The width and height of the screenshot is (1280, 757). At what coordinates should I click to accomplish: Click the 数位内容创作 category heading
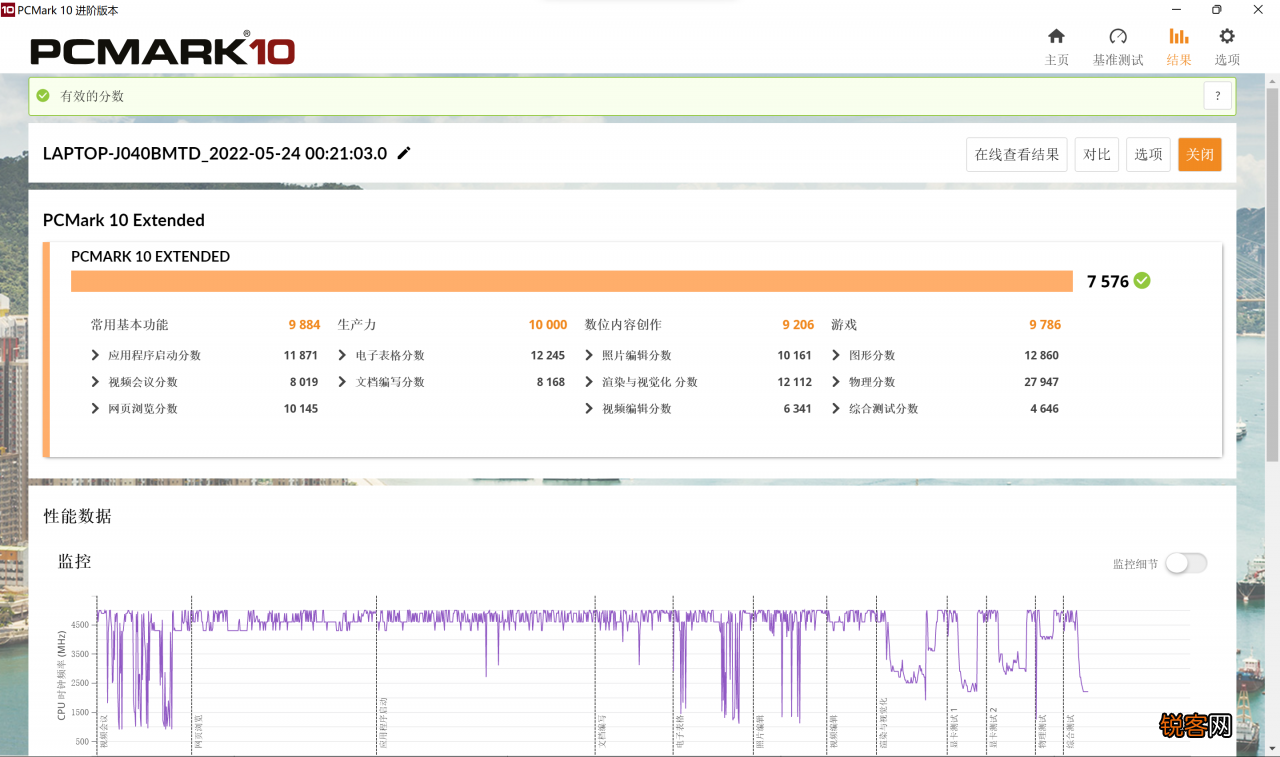[x=623, y=325]
